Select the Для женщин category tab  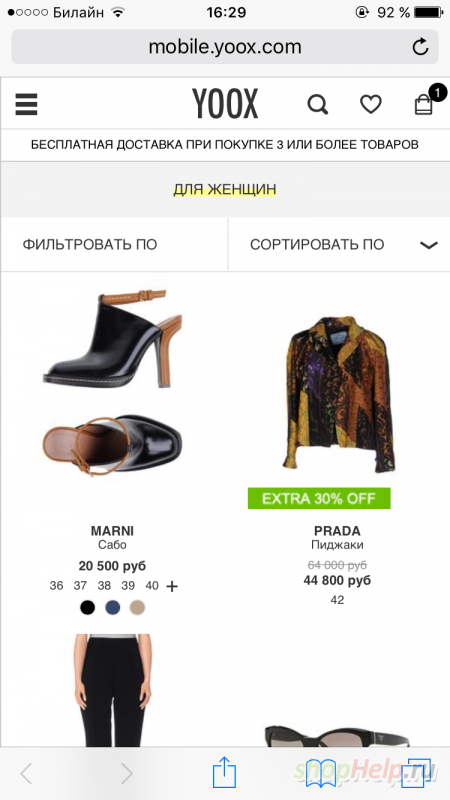click(x=225, y=189)
